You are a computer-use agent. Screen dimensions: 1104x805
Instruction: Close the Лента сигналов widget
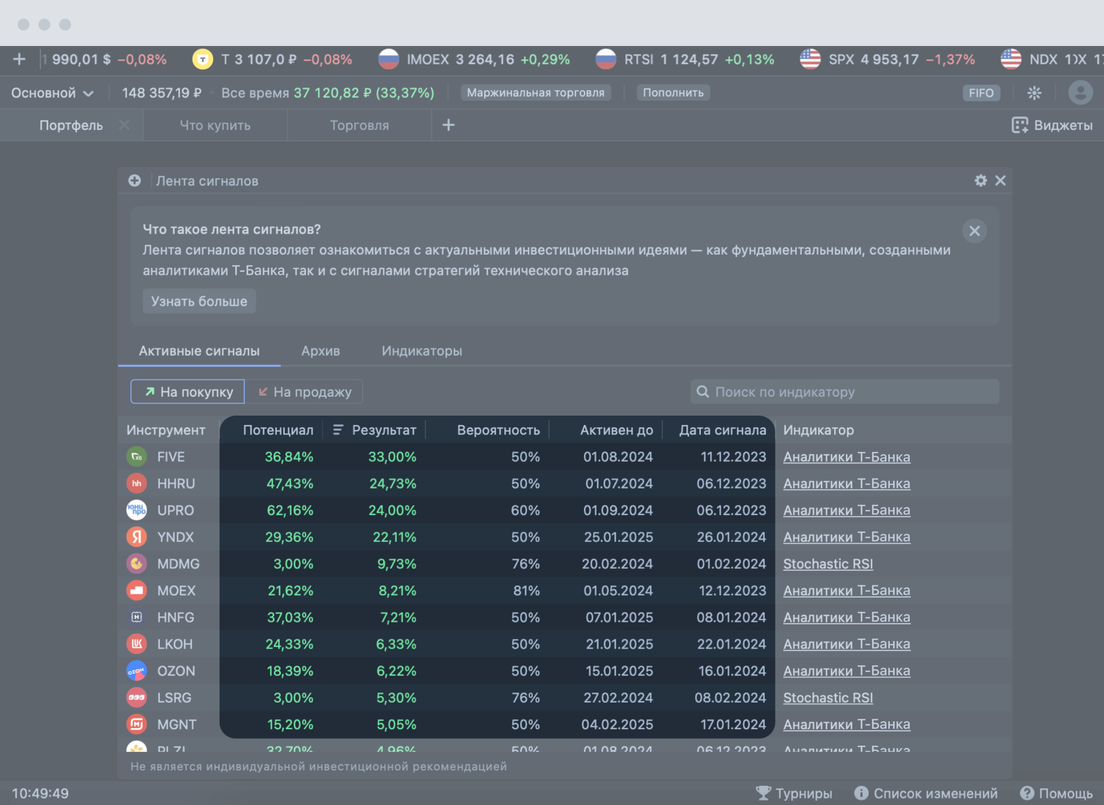tap(1000, 180)
